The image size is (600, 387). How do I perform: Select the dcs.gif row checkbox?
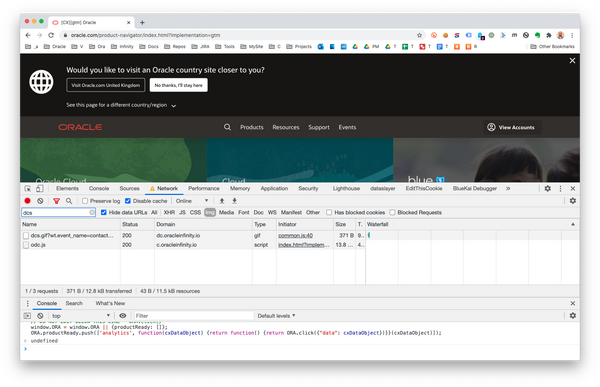pyautogui.click(x=26, y=236)
